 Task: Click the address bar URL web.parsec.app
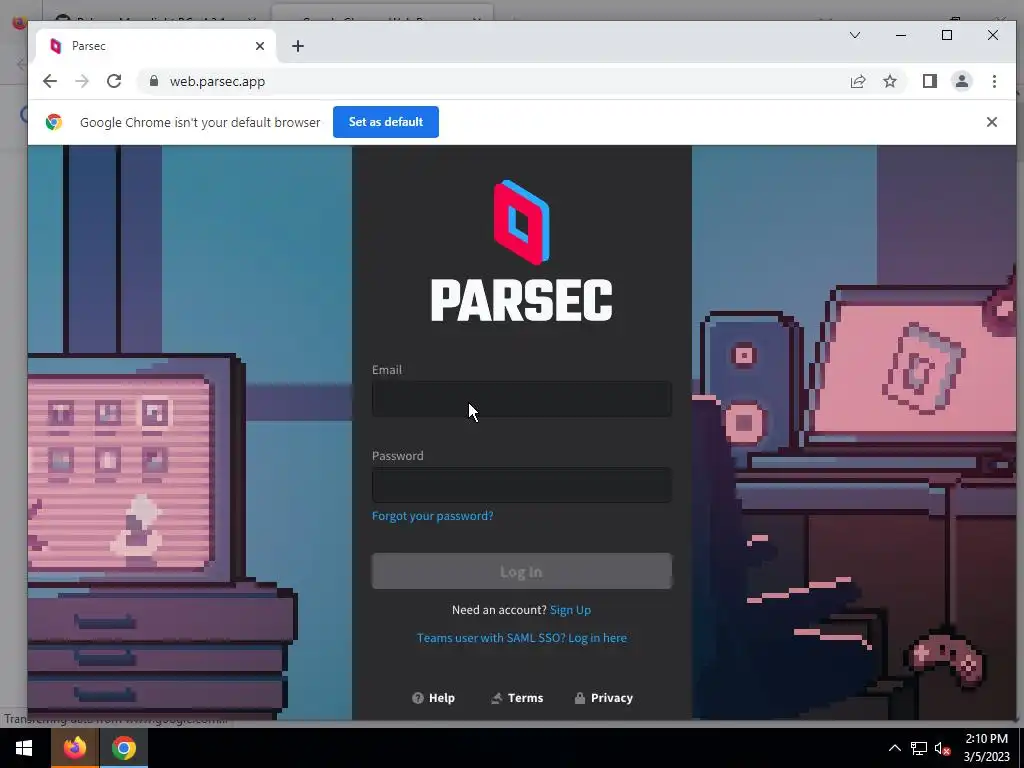click(x=217, y=82)
